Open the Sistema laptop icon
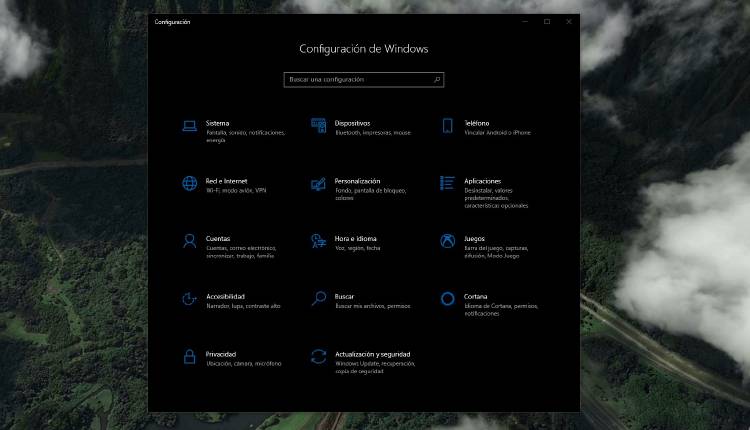The height and width of the screenshot is (430, 750). 189,126
